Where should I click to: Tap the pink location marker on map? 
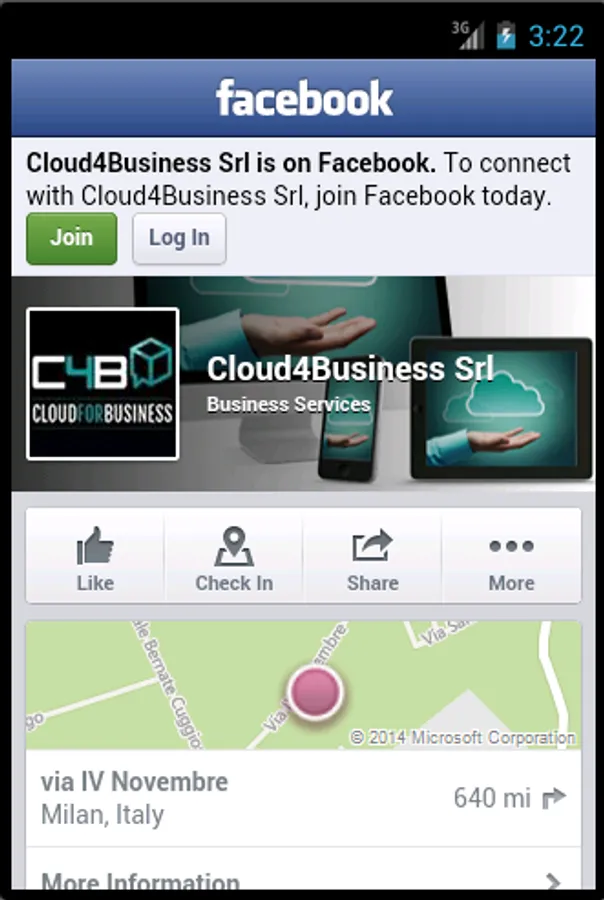[315, 692]
